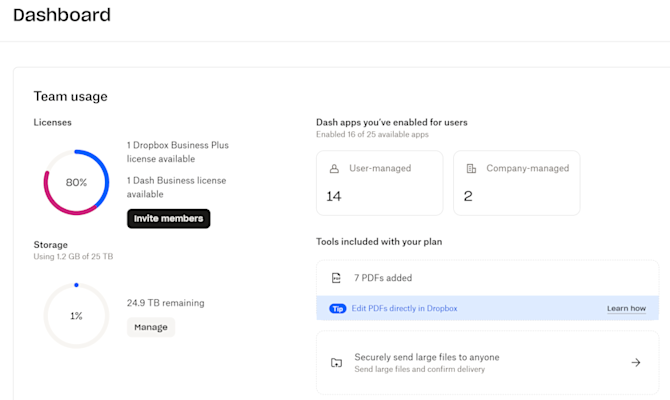The width and height of the screenshot is (670, 400).
Task: Click the Company-managed count 2
Action: pos(468,196)
